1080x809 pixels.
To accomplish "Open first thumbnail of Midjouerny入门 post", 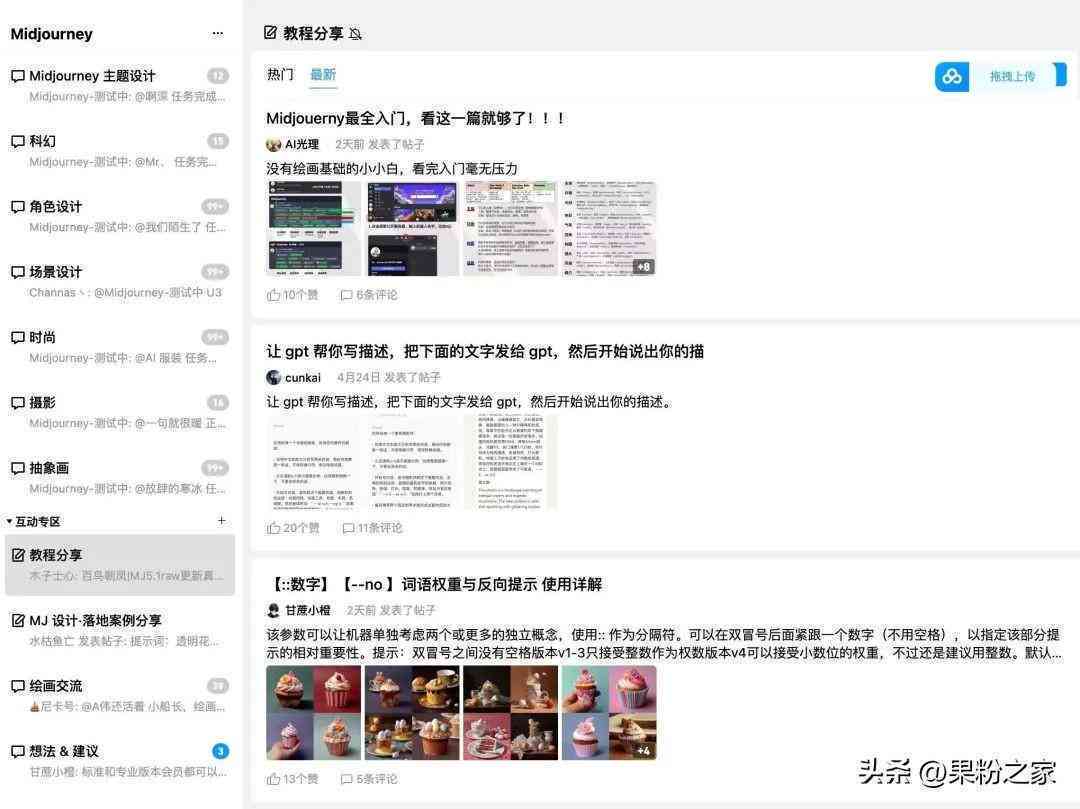I will 313,229.
